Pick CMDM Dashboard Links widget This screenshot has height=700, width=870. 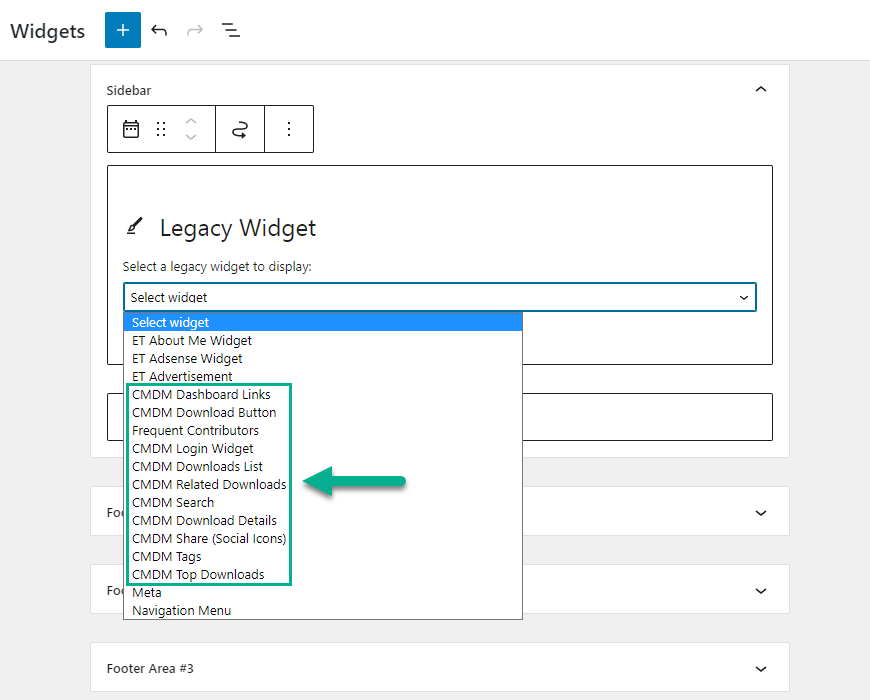pos(323,394)
